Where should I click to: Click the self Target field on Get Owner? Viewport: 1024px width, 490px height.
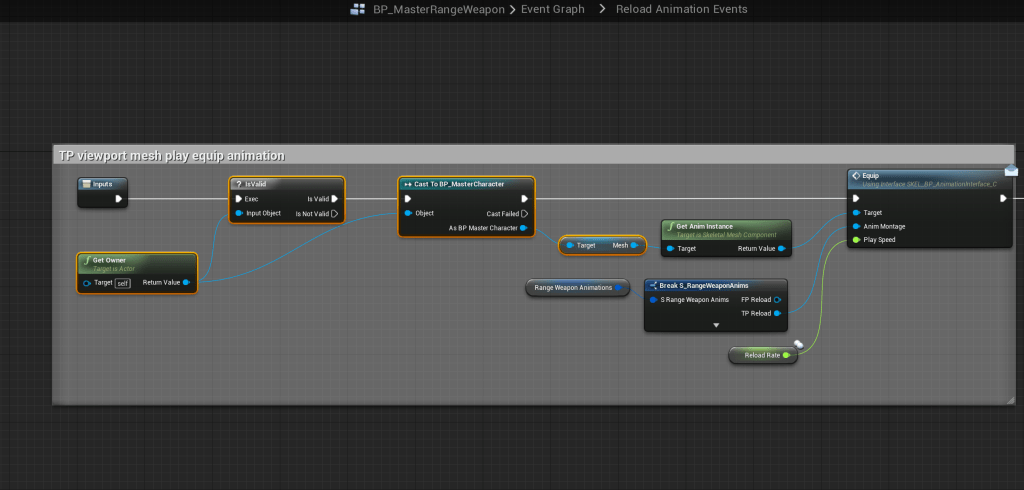pyautogui.click(x=121, y=283)
